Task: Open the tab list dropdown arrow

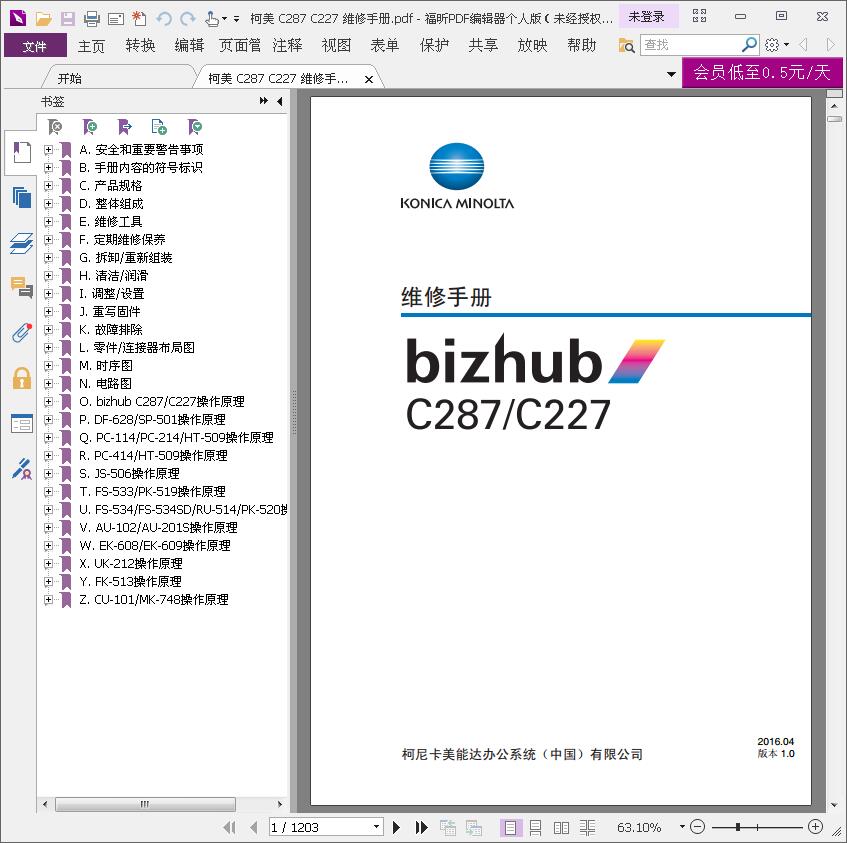Action: pos(671,74)
